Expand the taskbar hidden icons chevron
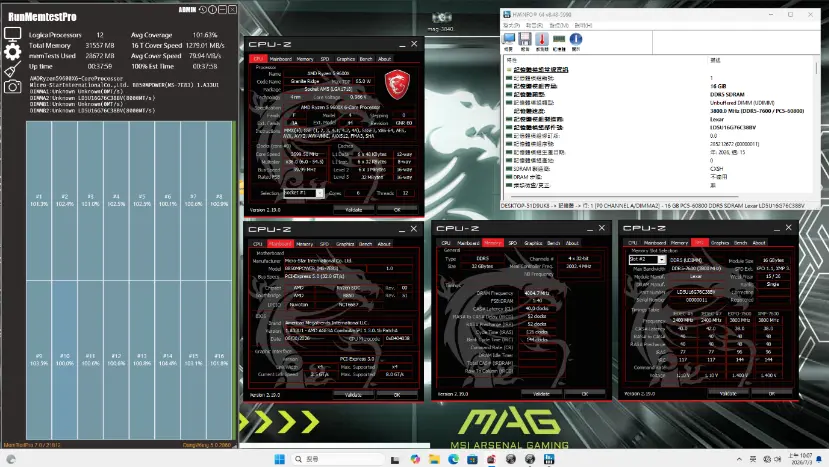This screenshot has height=467, width=829. pos(739,459)
